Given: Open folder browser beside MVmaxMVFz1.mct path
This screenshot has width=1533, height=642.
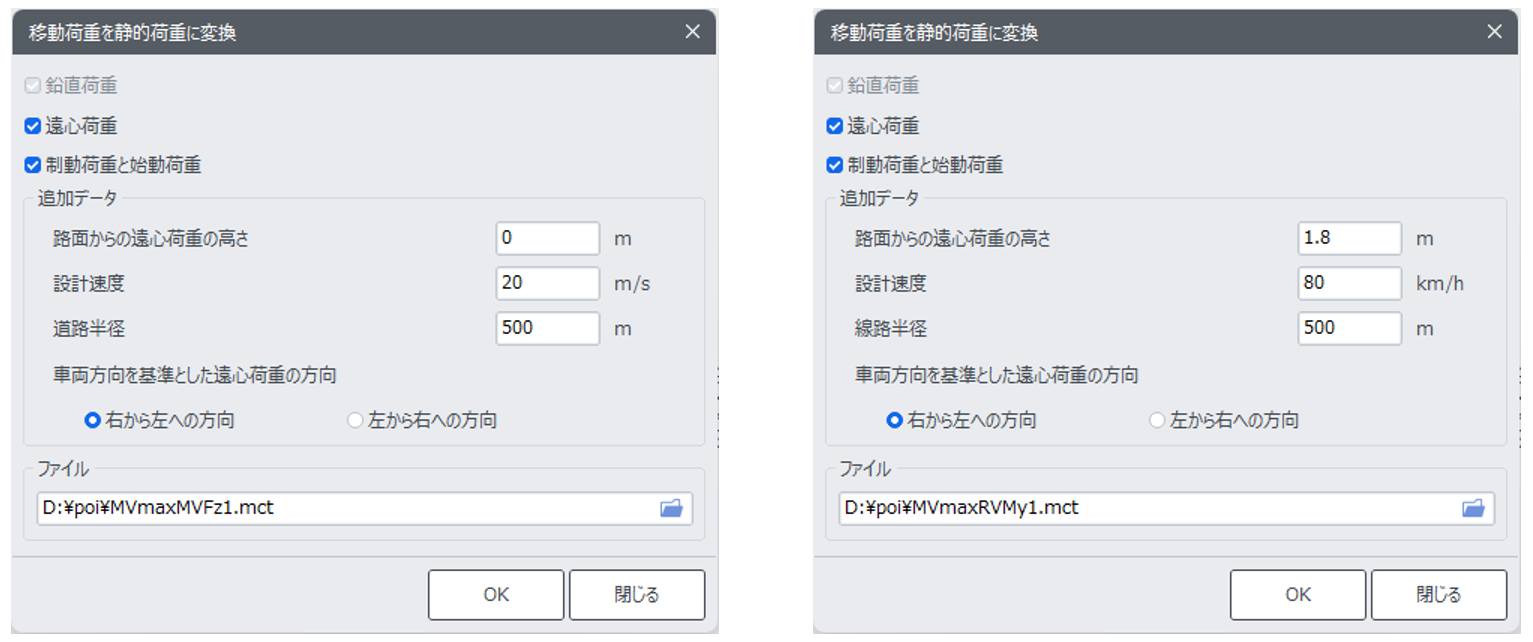Looking at the screenshot, I should (671, 508).
